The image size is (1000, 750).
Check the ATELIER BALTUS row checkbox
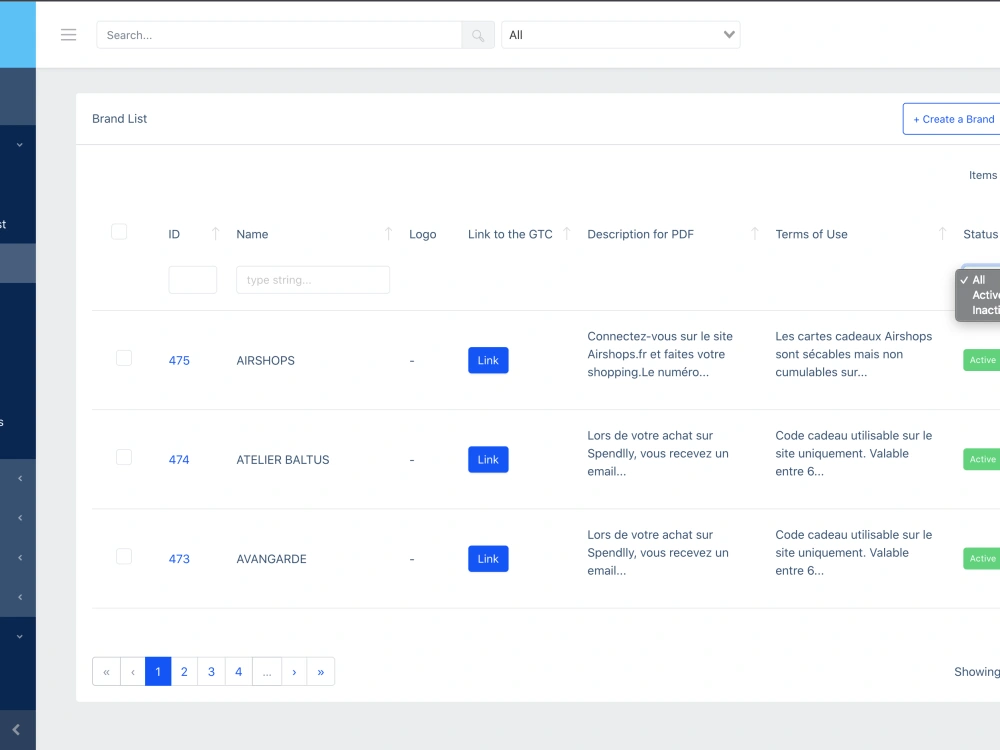tap(124, 457)
